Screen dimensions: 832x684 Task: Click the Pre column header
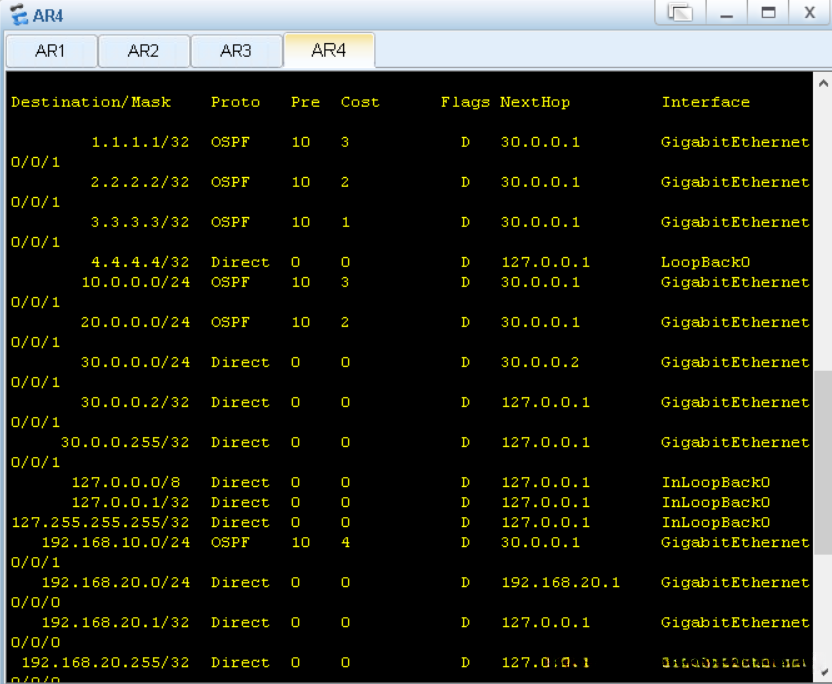coord(306,102)
